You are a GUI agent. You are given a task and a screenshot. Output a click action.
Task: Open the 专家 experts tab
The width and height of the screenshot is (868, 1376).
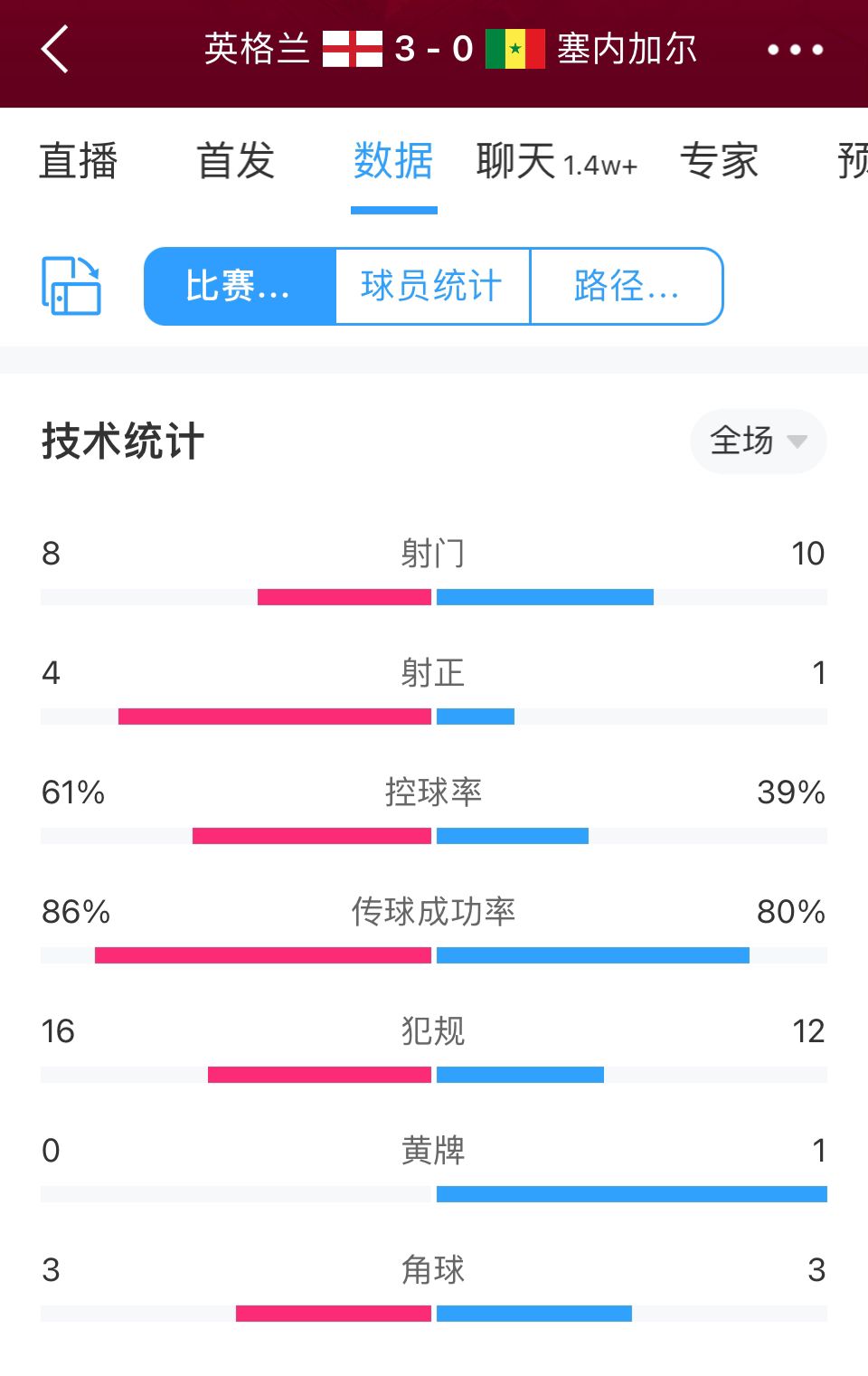coord(720,161)
